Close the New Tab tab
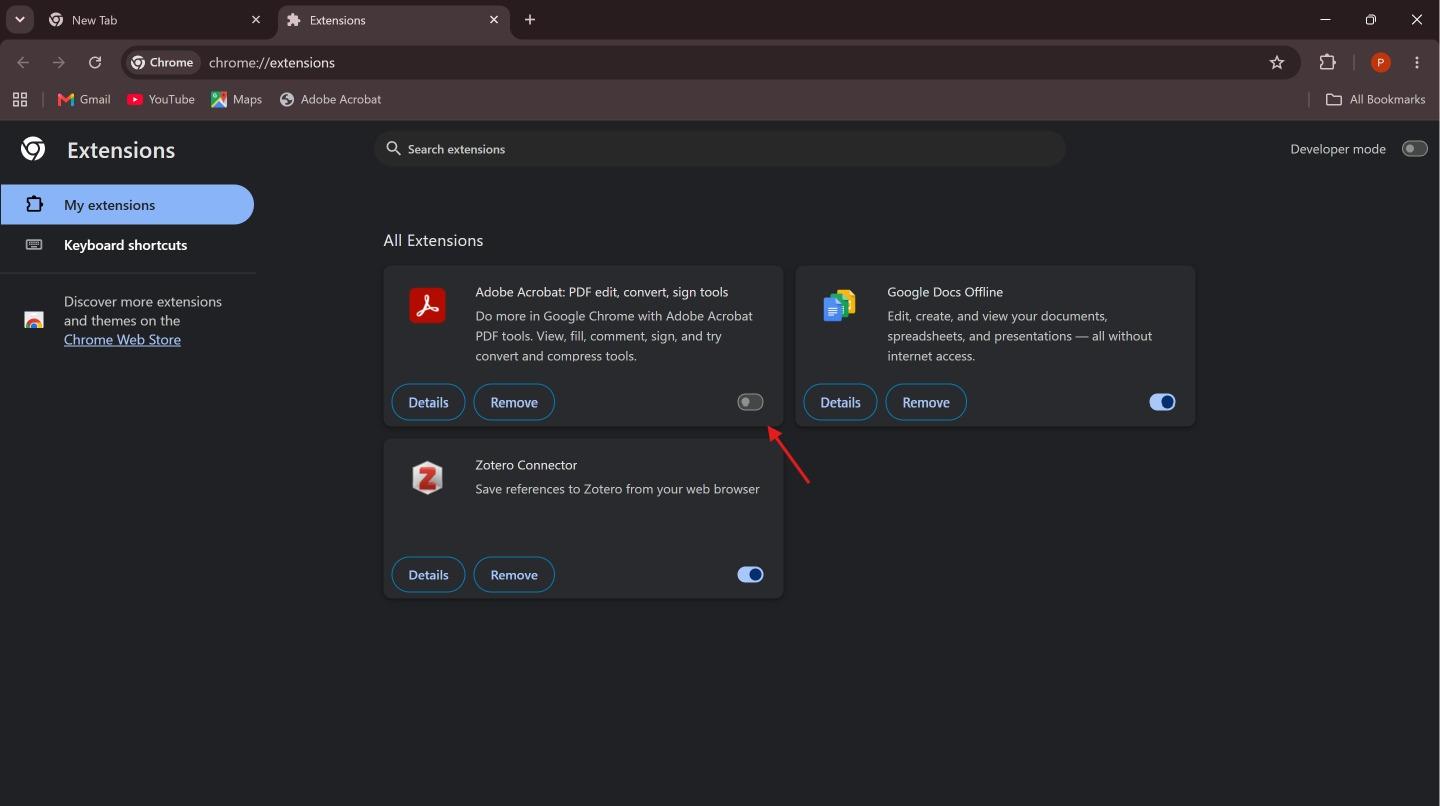1440x806 pixels. [x=255, y=20]
